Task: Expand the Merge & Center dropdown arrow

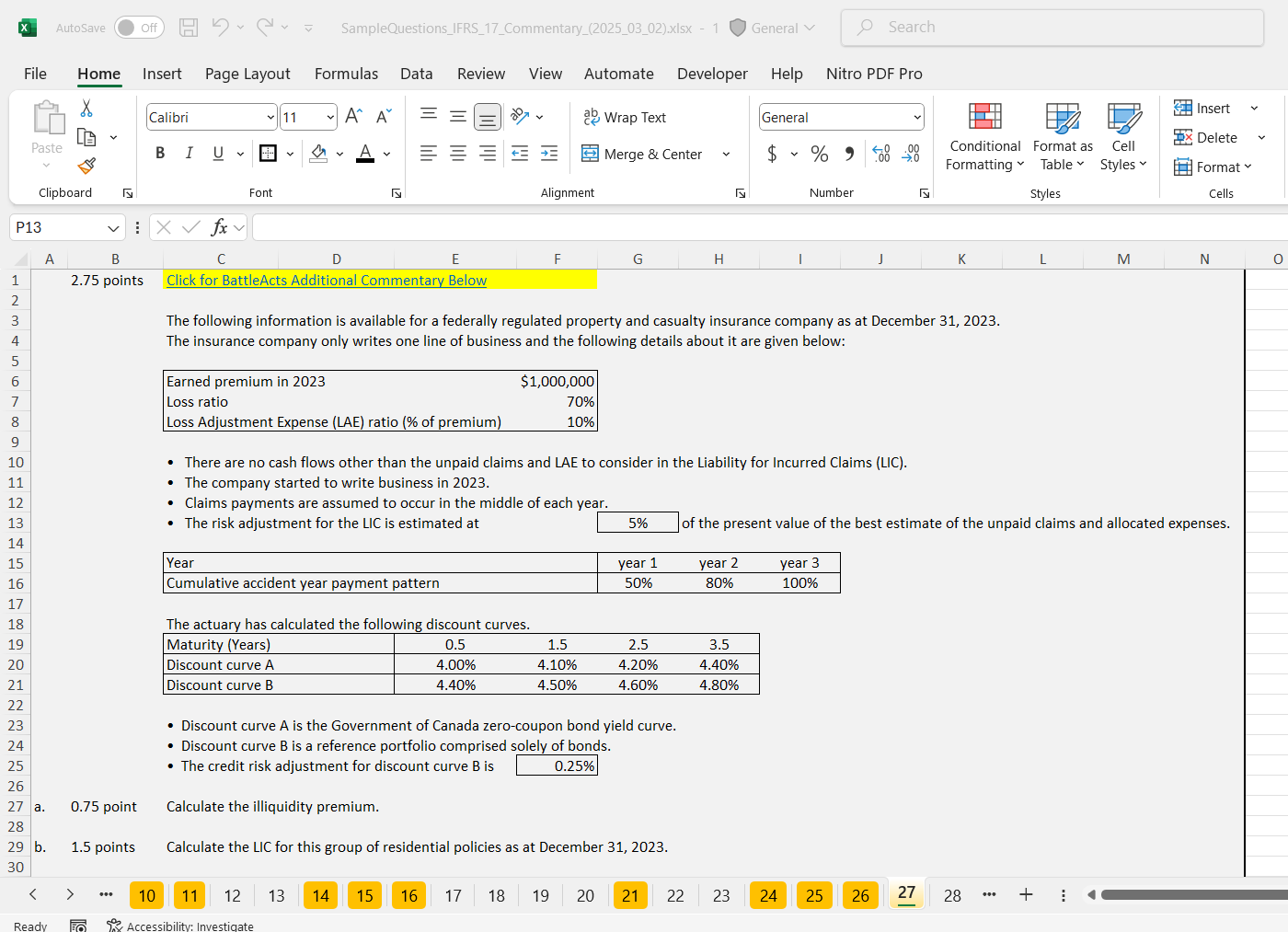Action: tap(726, 154)
